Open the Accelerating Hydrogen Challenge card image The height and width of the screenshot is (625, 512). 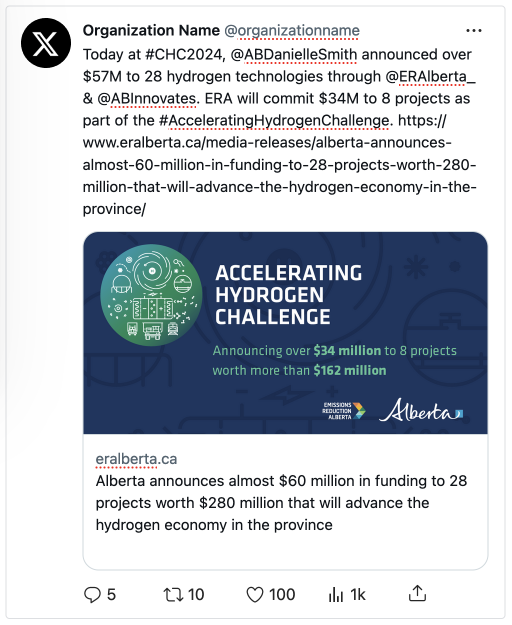pyautogui.click(x=285, y=333)
